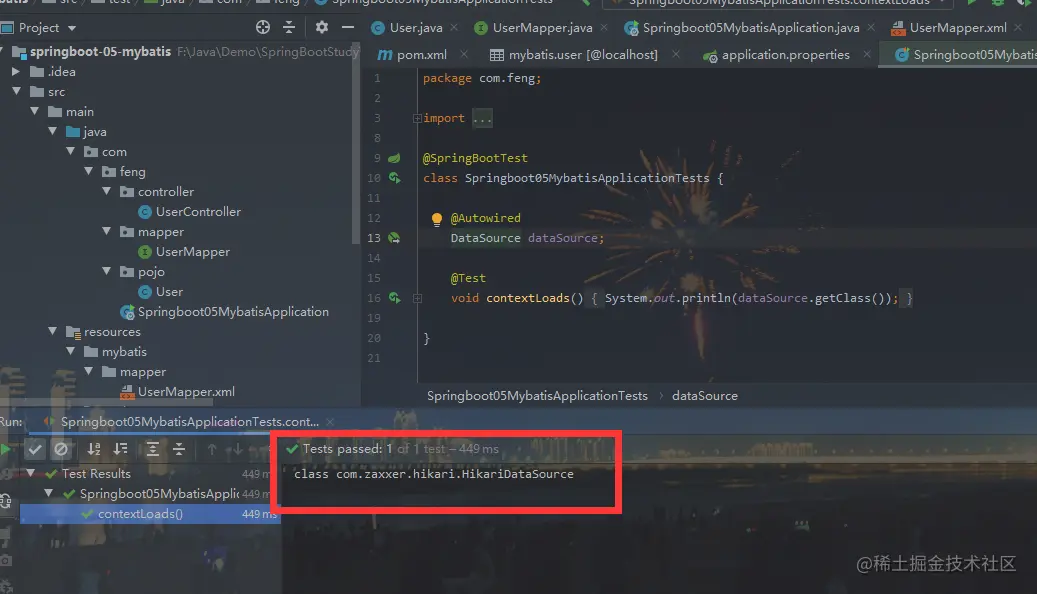Screen dimensions: 1037x594
Task: Close the User.java editor tab
Action: click(454, 27)
